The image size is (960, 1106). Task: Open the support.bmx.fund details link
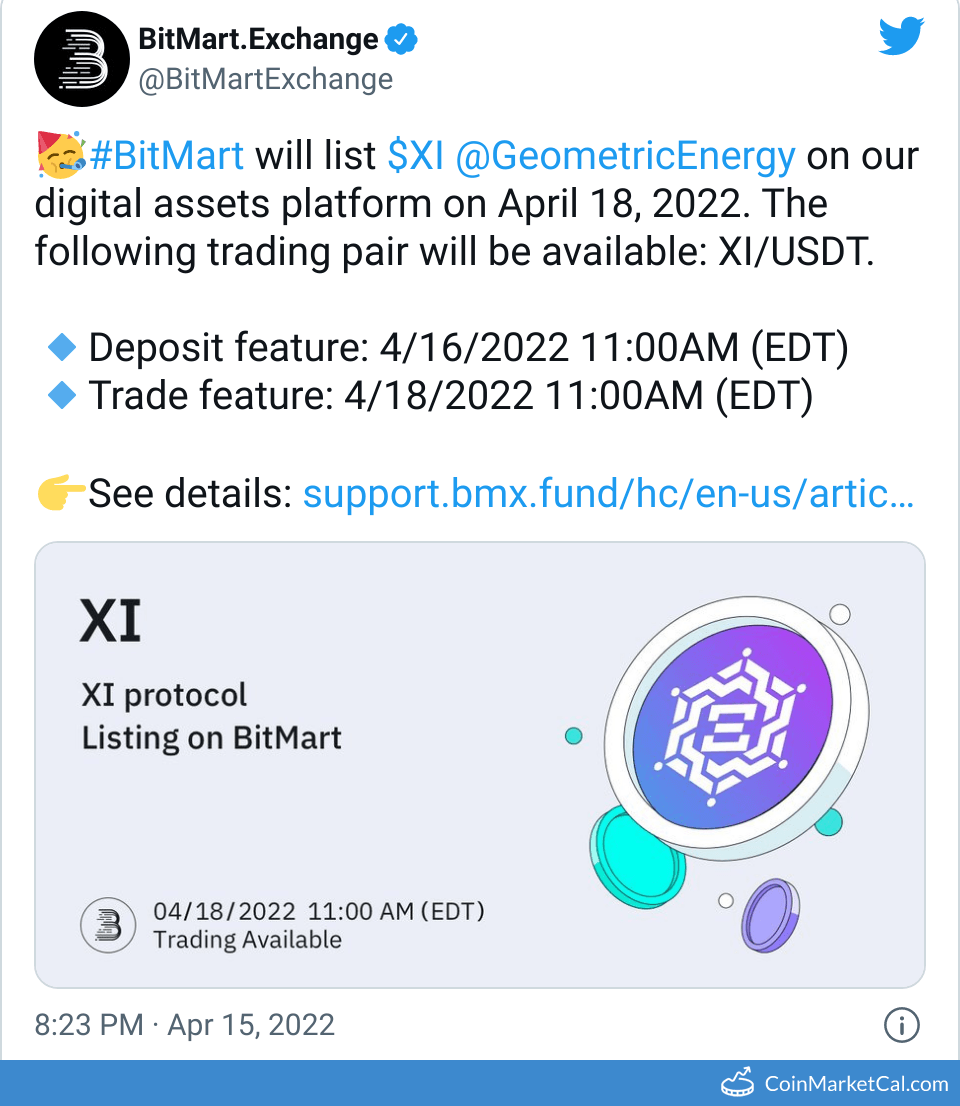pos(608,493)
